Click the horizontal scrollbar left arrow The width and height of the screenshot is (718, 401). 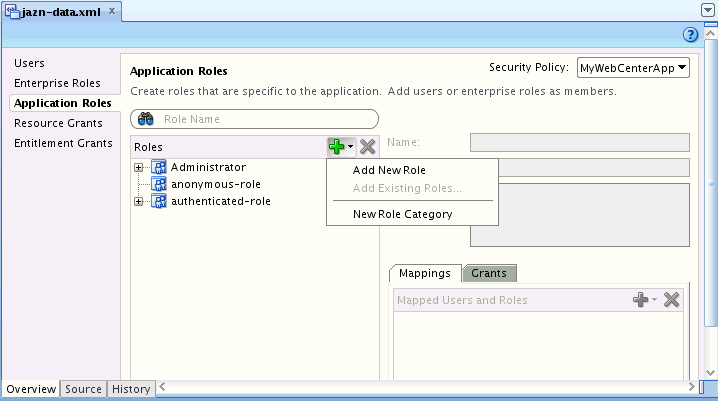pyautogui.click(x=162, y=387)
